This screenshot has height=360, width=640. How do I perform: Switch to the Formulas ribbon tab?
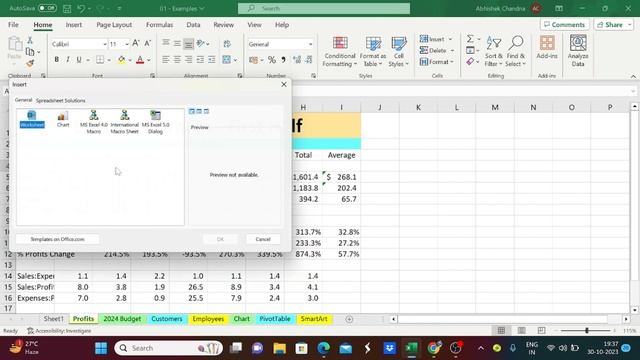point(159,25)
